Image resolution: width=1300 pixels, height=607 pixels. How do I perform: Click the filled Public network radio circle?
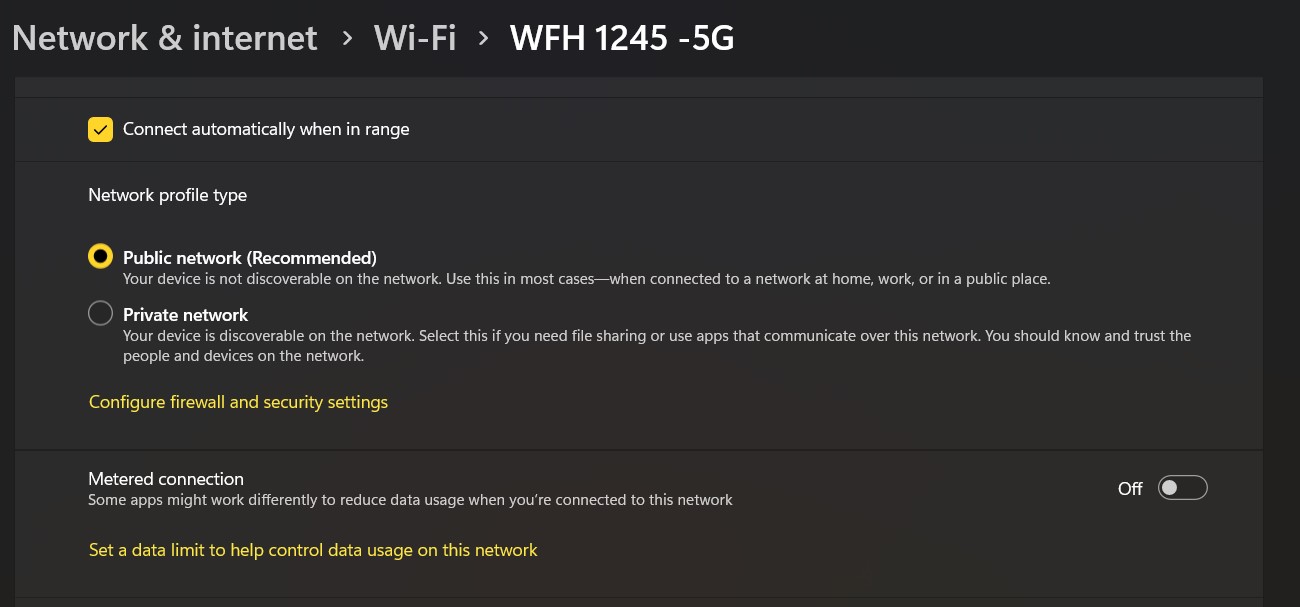(x=100, y=257)
